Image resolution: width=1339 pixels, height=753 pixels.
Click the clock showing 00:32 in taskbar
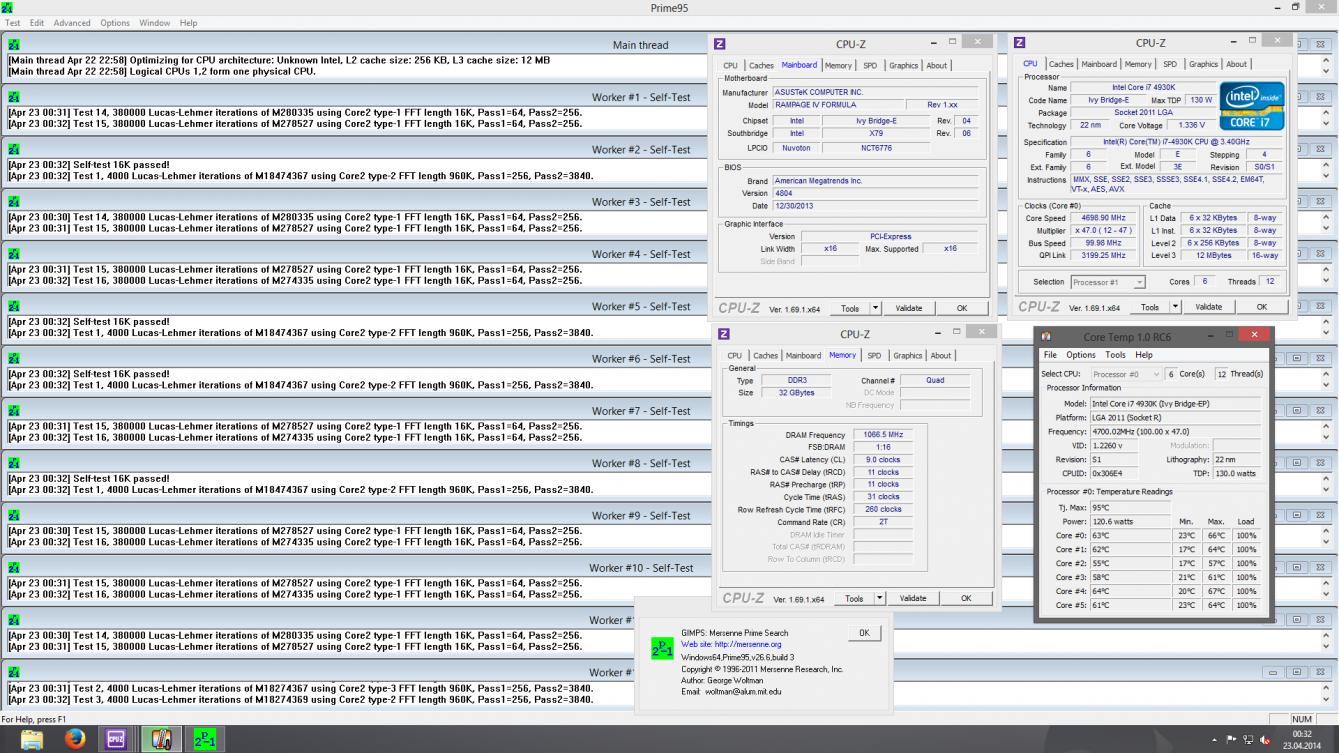[x=1301, y=734]
